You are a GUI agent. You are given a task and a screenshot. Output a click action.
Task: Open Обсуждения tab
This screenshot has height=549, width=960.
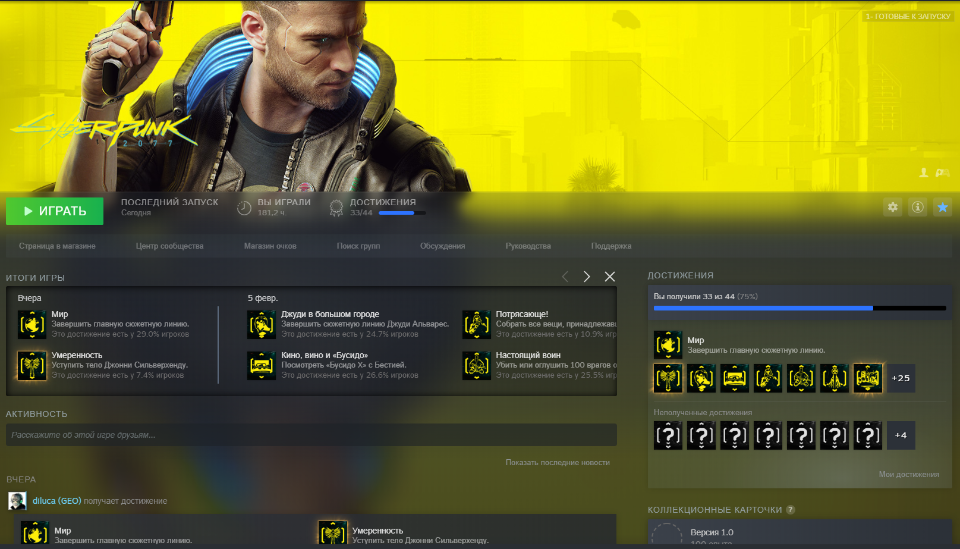[443, 246]
